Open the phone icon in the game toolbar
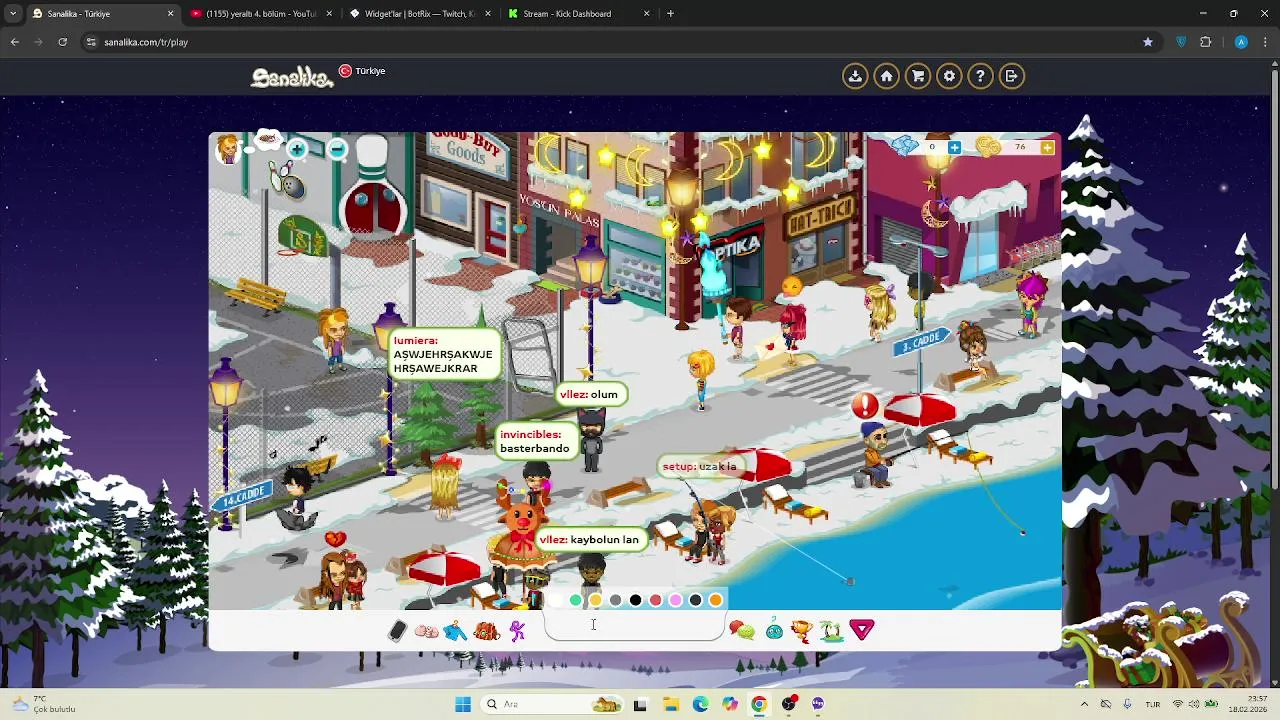Viewport: 1280px width, 720px height. click(x=397, y=630)
